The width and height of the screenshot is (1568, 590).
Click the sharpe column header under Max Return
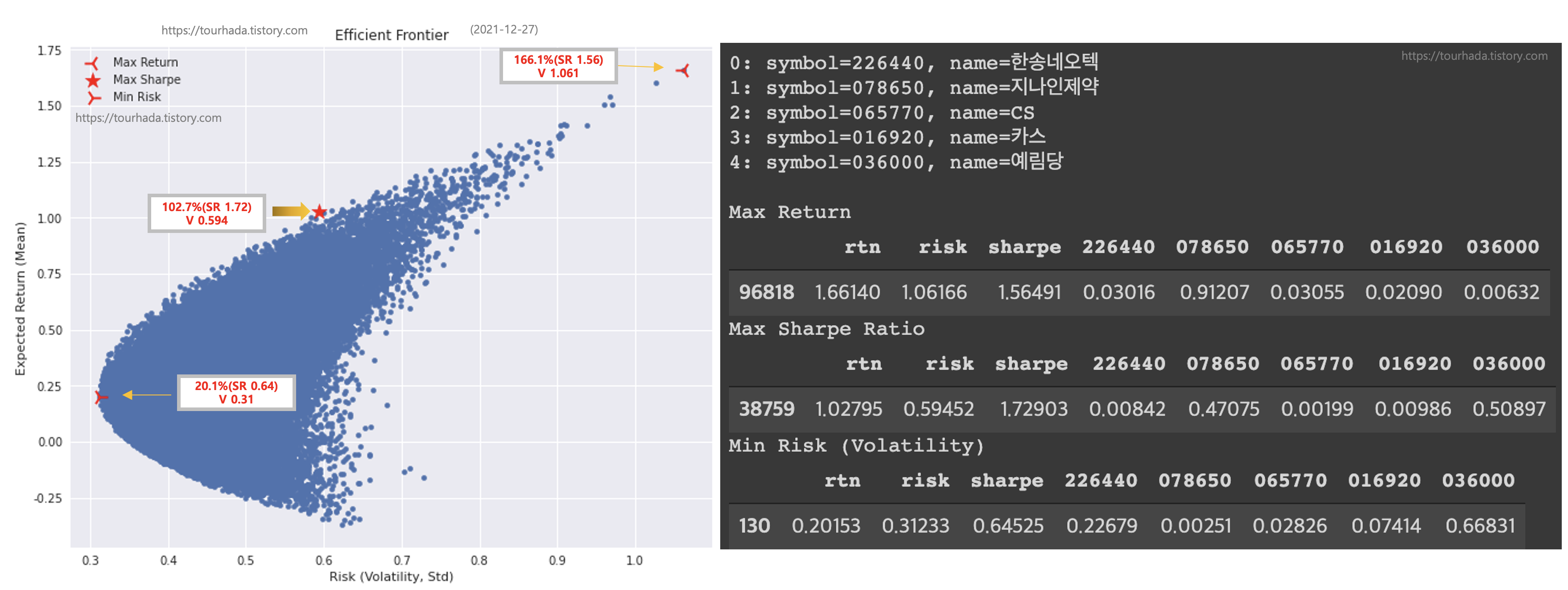point(1024,247)
